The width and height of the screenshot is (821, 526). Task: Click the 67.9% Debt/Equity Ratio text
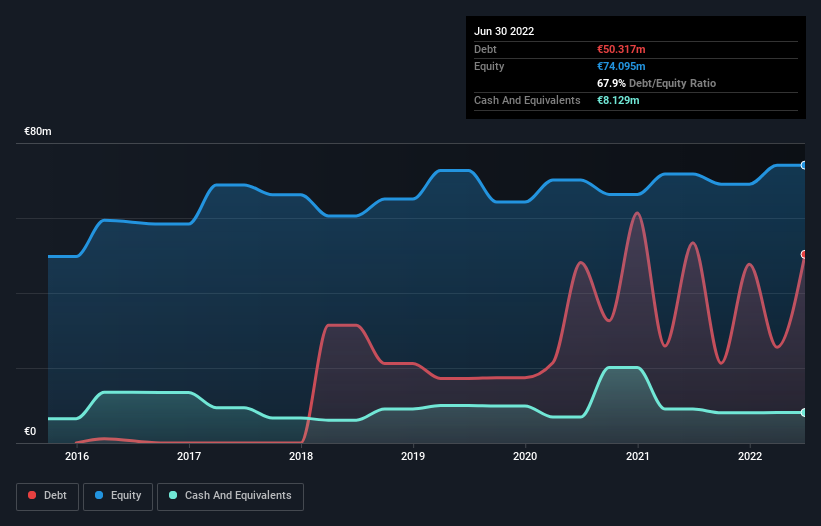656,83
